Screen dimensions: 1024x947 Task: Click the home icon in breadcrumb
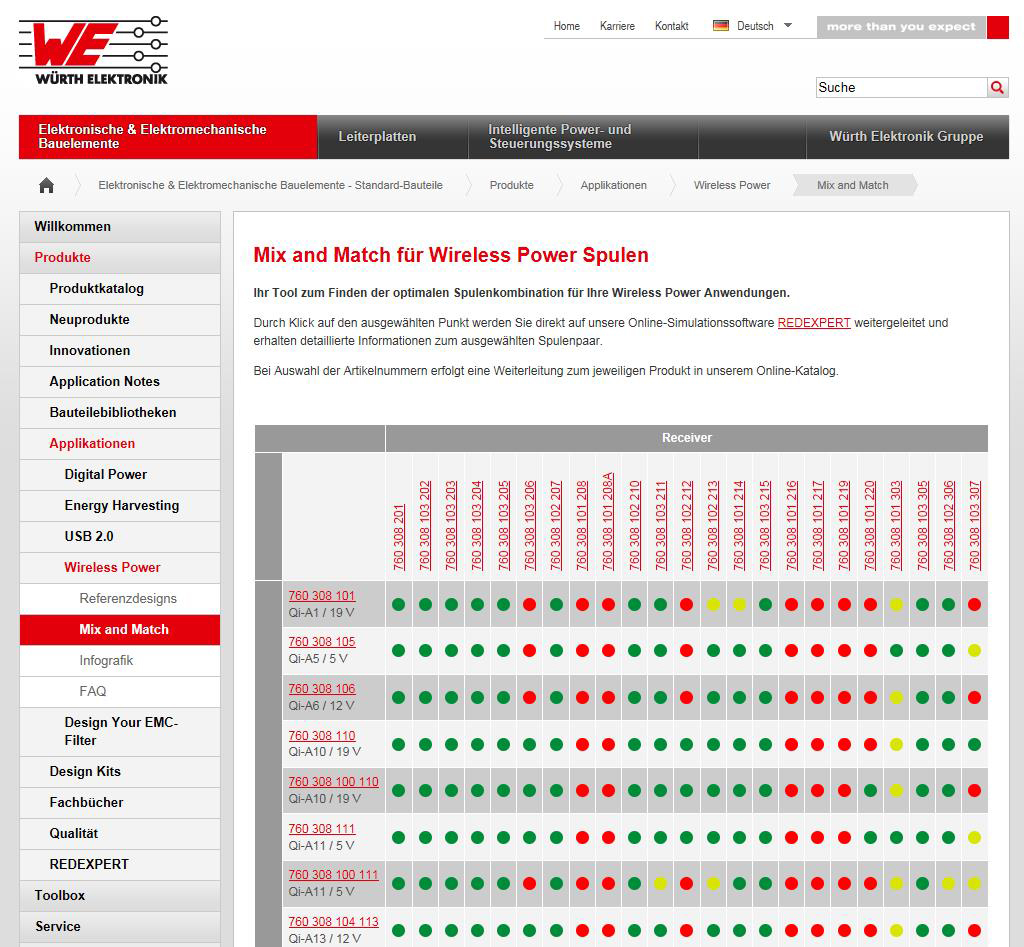[x=46, y=185]
